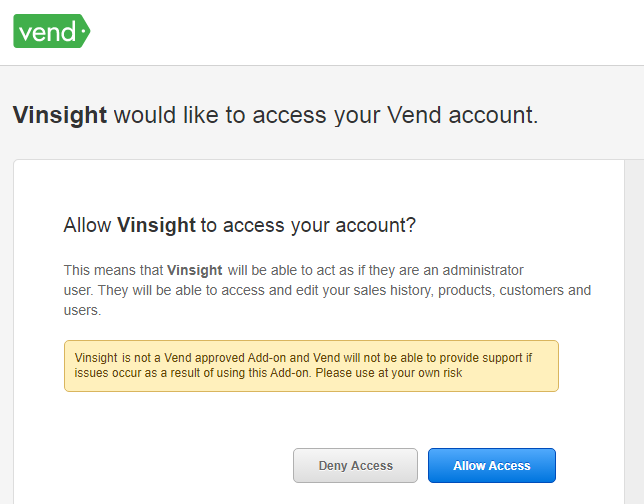Click the bold Vinsight in the dialog heading
This screenshot has height=504, width=644.
156,225
